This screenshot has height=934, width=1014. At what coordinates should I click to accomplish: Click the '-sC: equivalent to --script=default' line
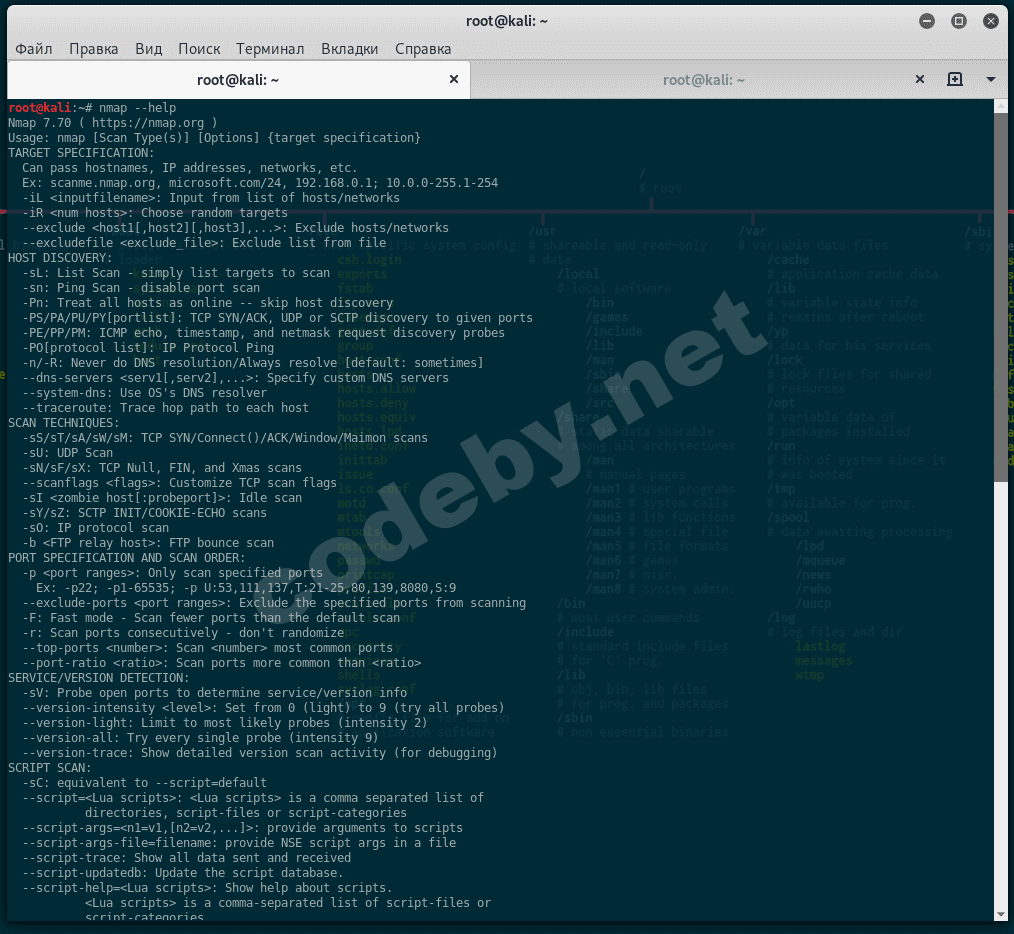pos(144,783)
